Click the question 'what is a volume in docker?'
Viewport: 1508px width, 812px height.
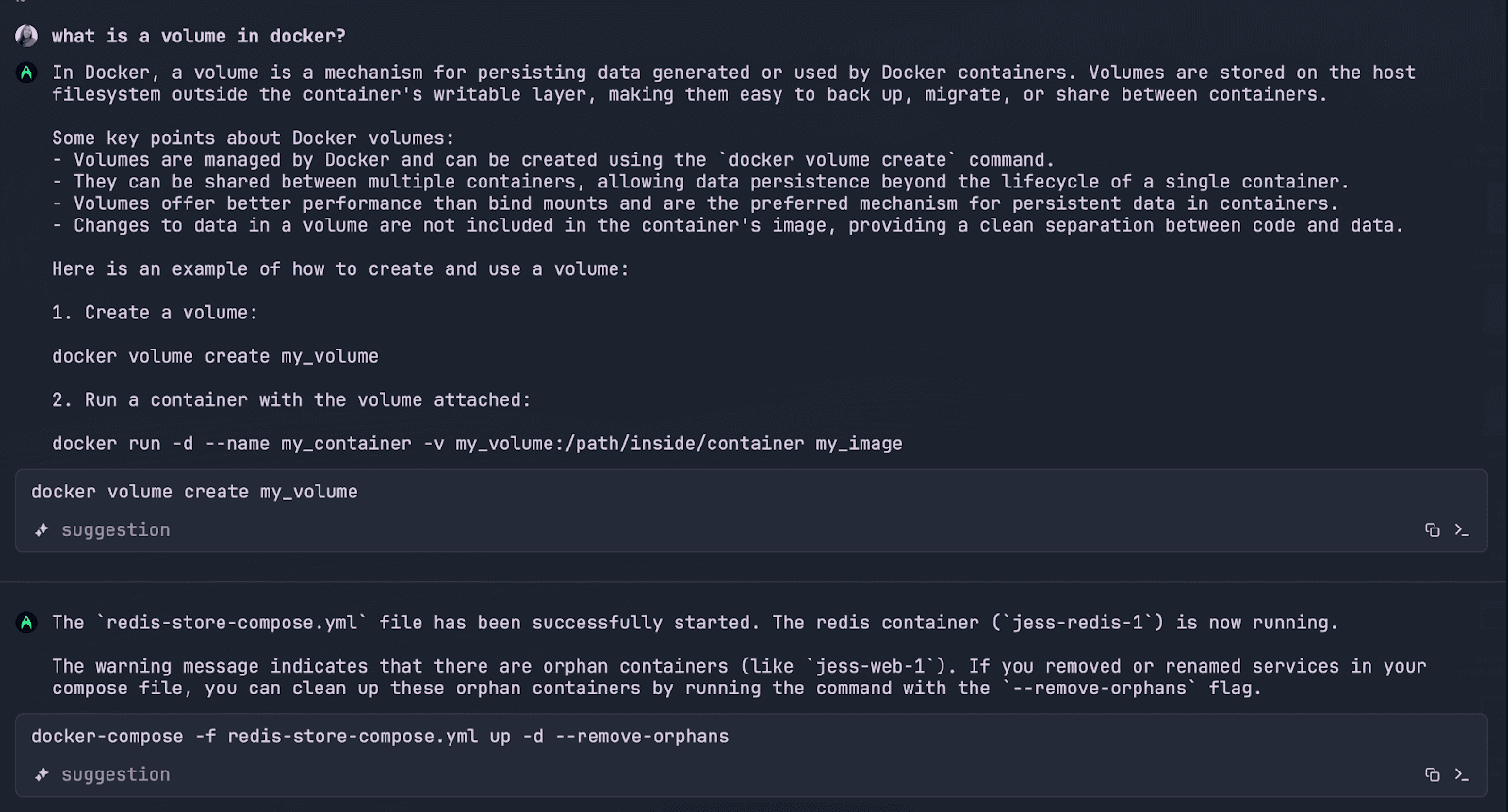tap(198, 36)
